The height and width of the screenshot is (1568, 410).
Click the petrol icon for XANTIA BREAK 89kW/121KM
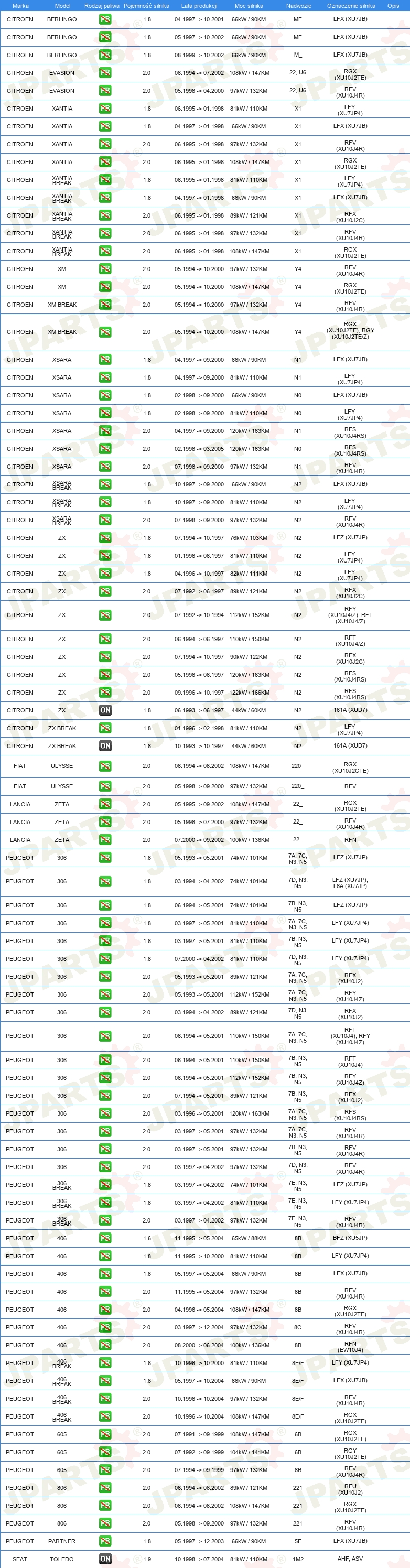[x=105, y=215]
